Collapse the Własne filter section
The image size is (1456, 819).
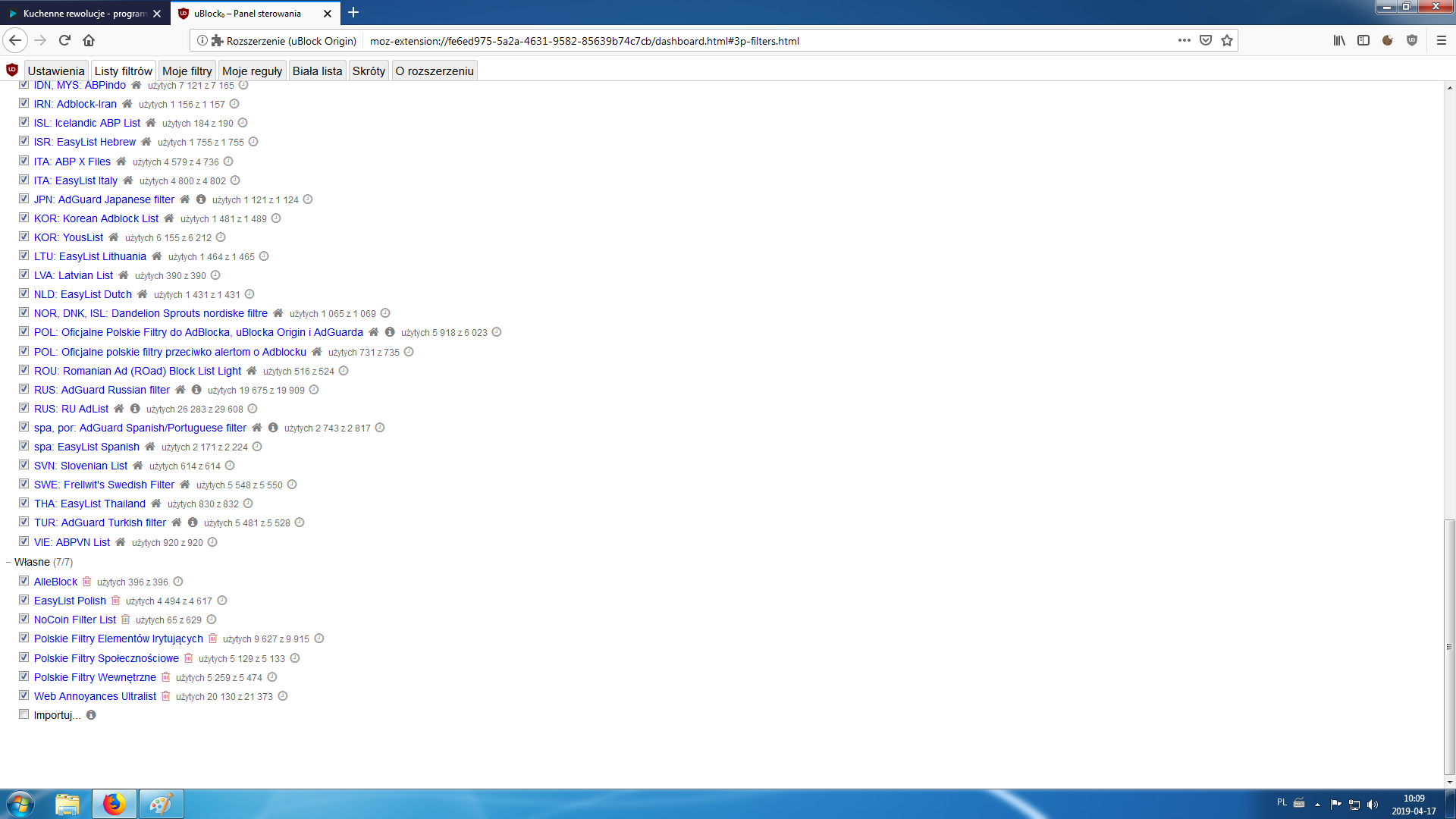click(x=10, y=562)
